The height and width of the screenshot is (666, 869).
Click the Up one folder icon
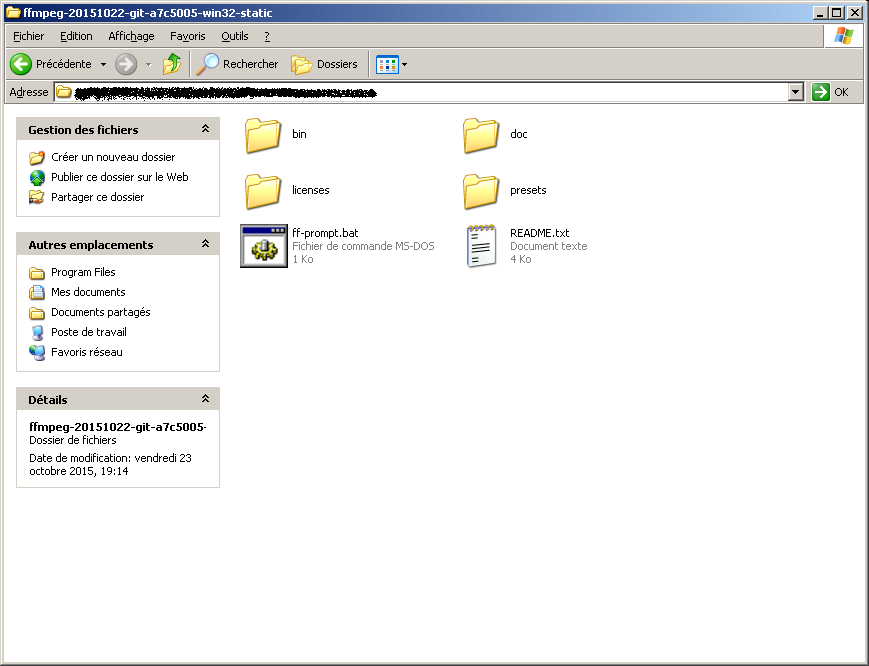pyautogui.click(x=172, y=64)
